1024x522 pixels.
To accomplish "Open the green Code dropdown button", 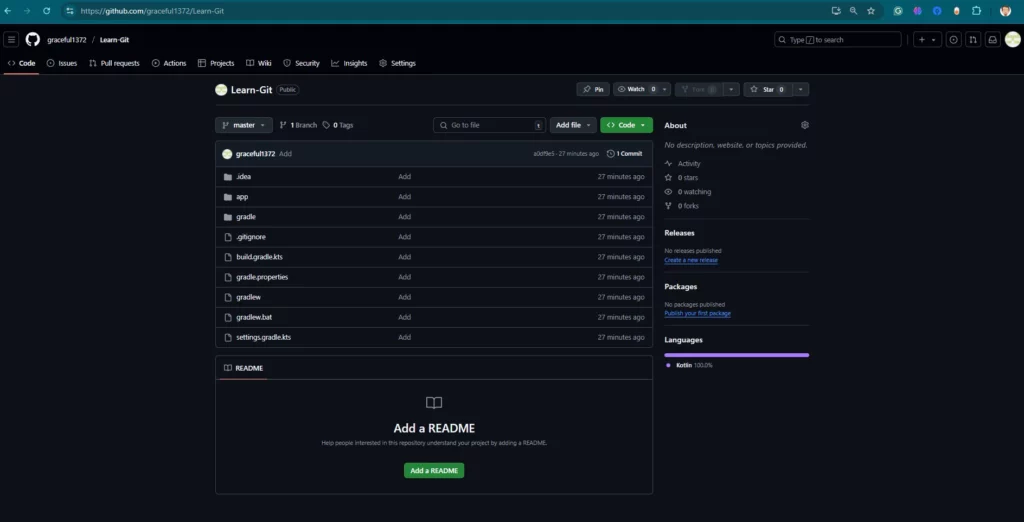I will coord(626,125).
